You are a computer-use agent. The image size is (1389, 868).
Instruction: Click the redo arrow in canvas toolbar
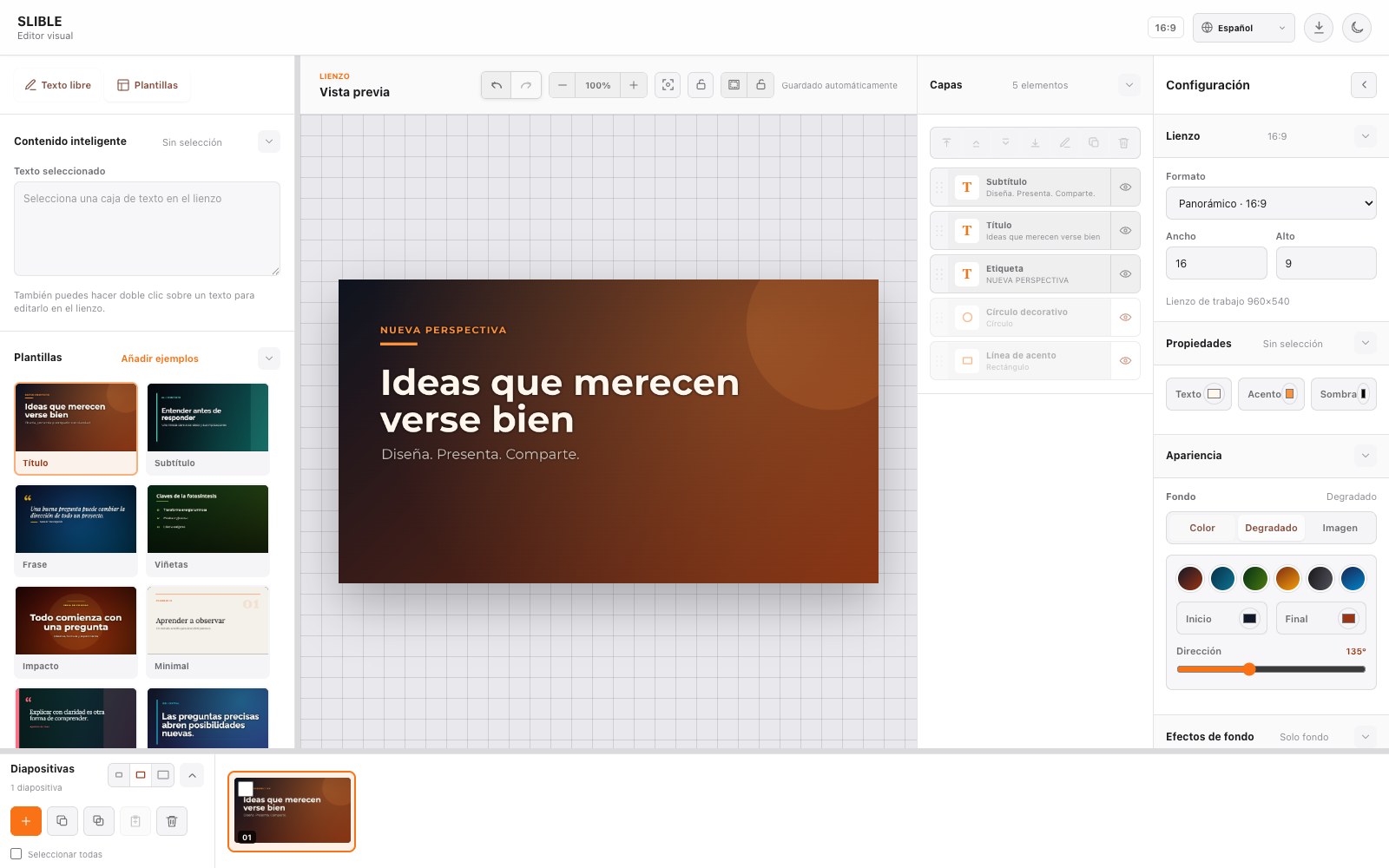[x=526, y=85]
